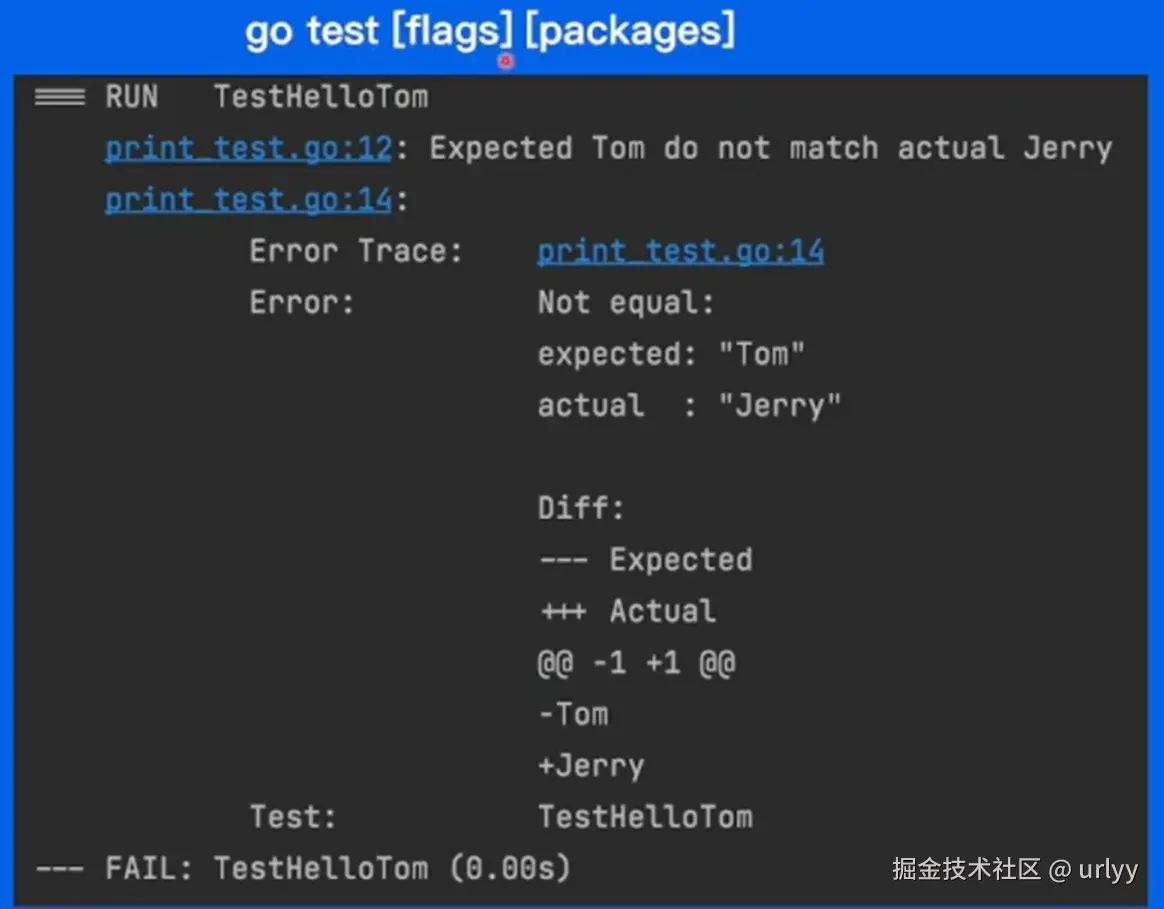
Task: Click the +++ Actual diff line
Action: pos(628,611)
